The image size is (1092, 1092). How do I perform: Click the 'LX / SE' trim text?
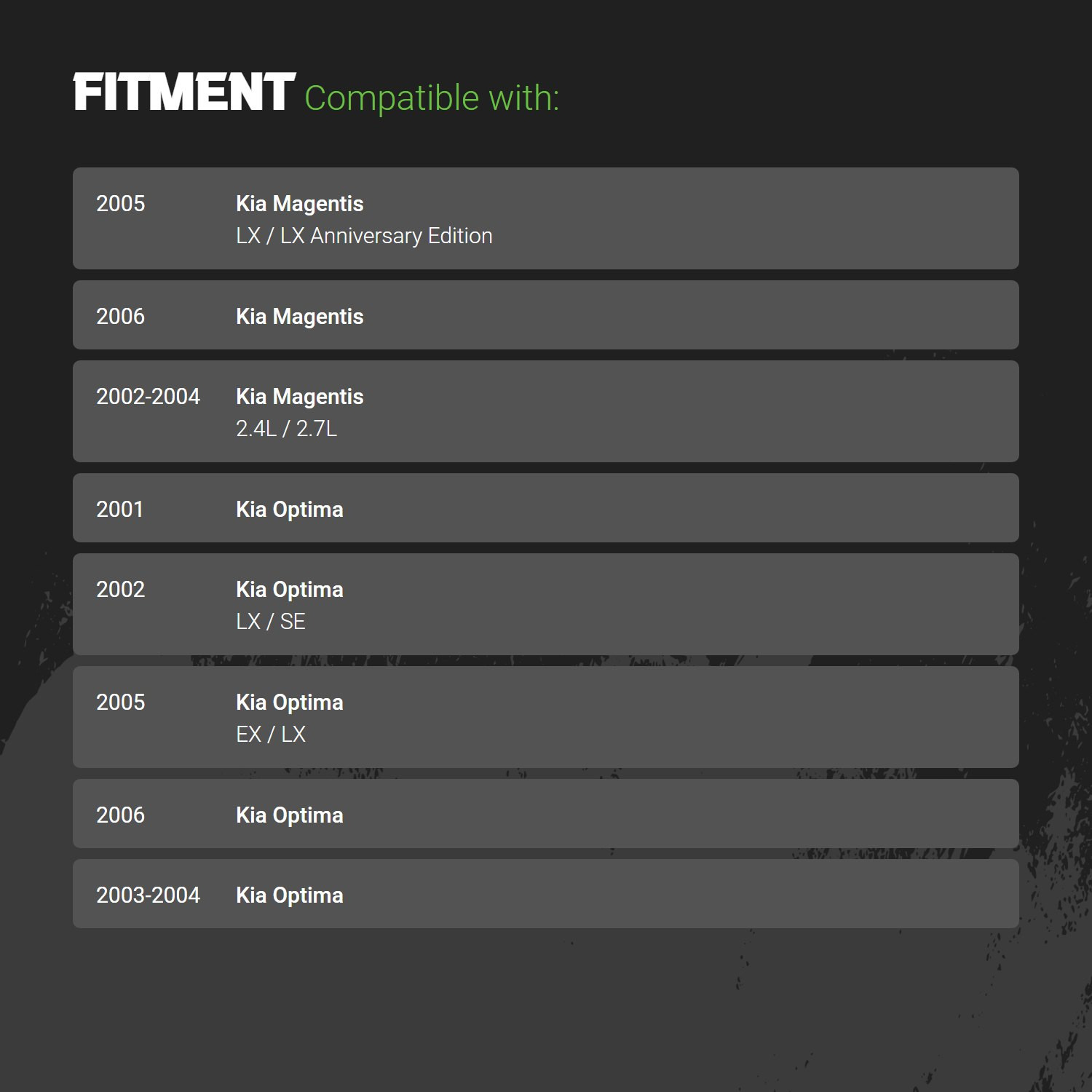click(270, 622)
